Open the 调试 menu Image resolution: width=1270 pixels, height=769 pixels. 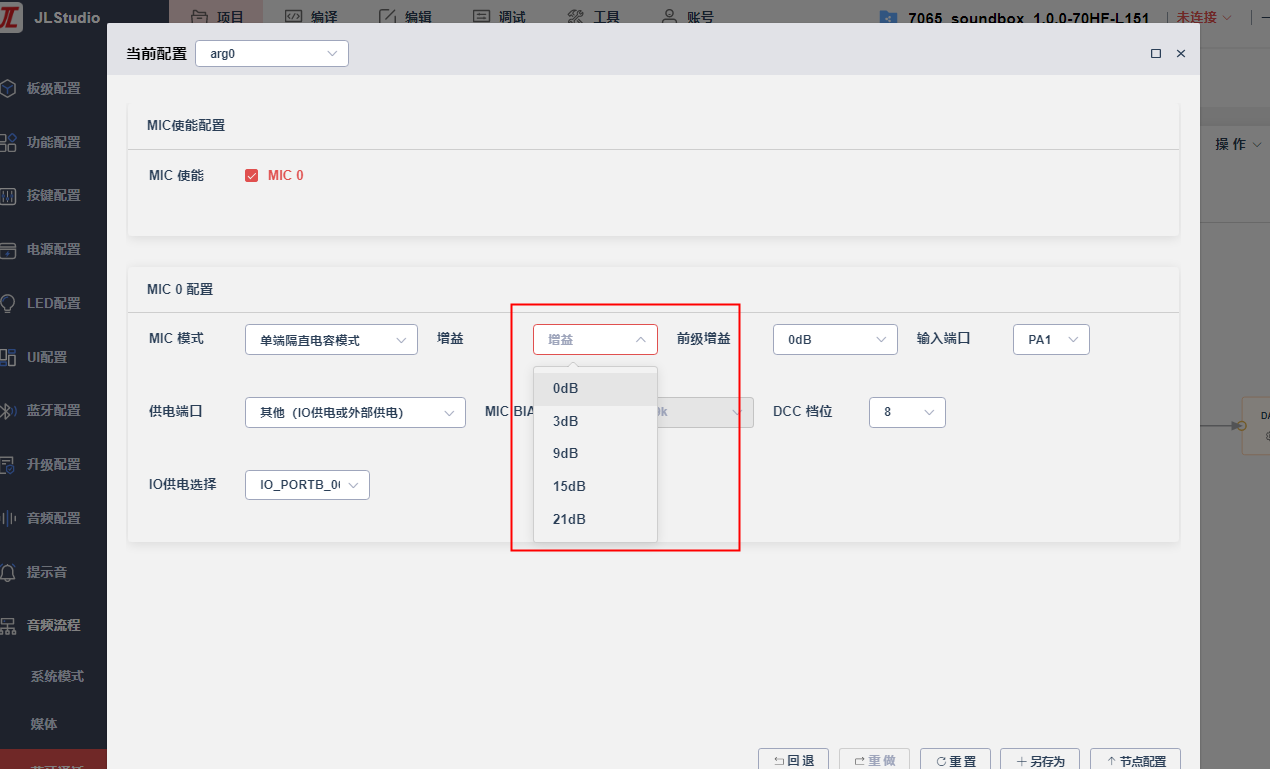click(x=499, y=17)
